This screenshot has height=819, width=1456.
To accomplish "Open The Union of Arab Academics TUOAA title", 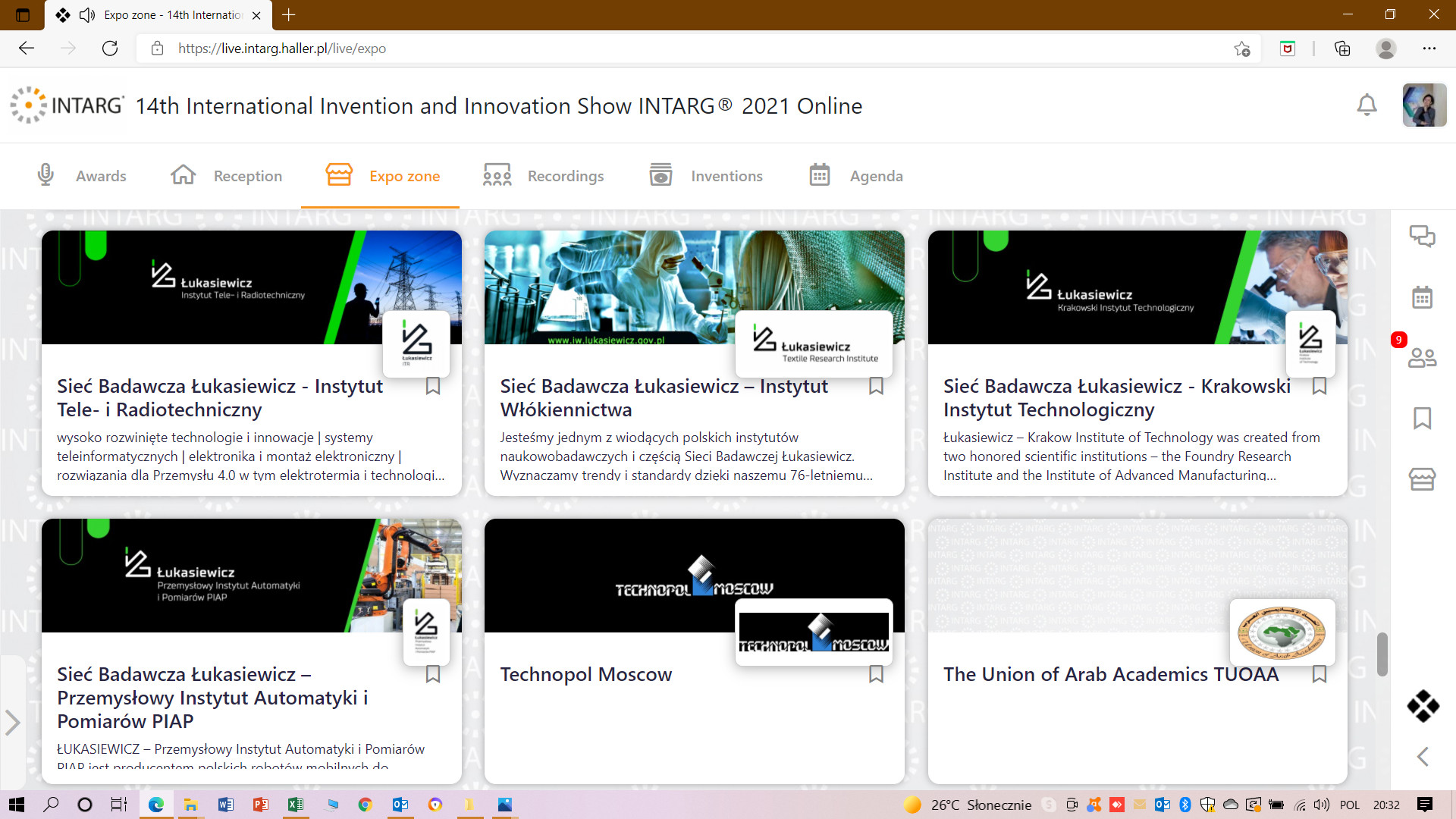I will tap(1111, 674).
